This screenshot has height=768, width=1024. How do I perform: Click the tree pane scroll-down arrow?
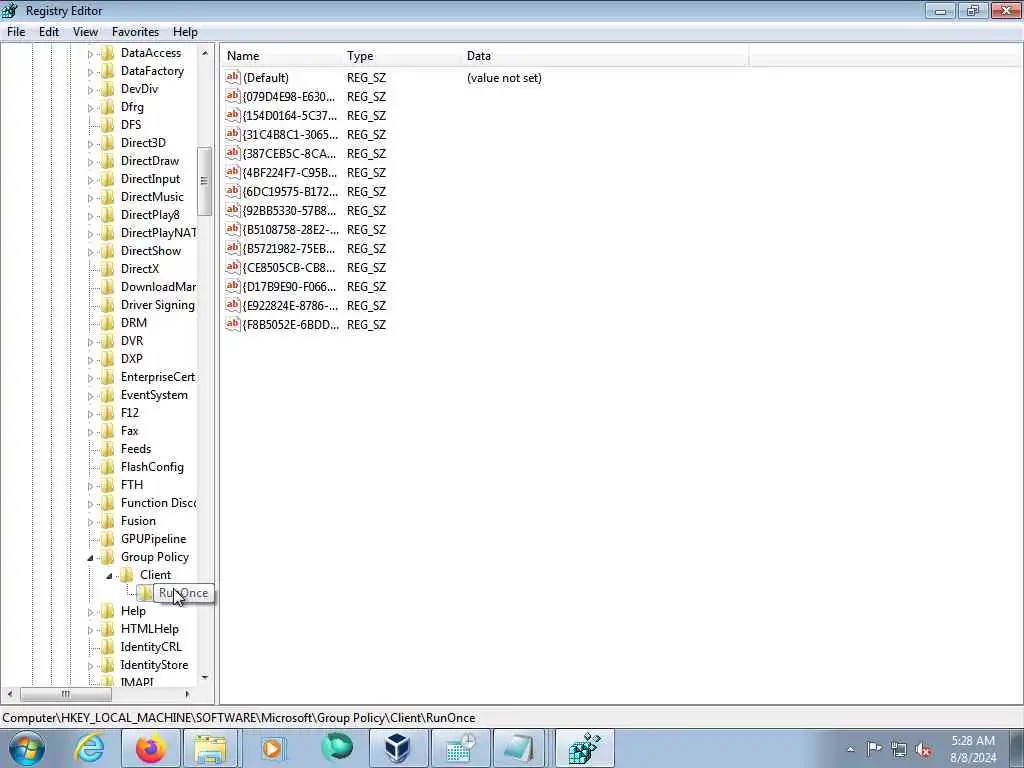click(205, 678)
